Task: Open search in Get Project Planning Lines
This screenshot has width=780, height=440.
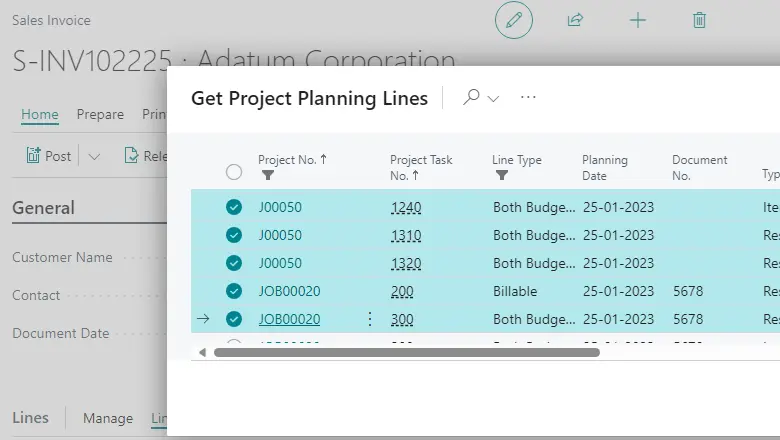Action: [x=471, y=97]
